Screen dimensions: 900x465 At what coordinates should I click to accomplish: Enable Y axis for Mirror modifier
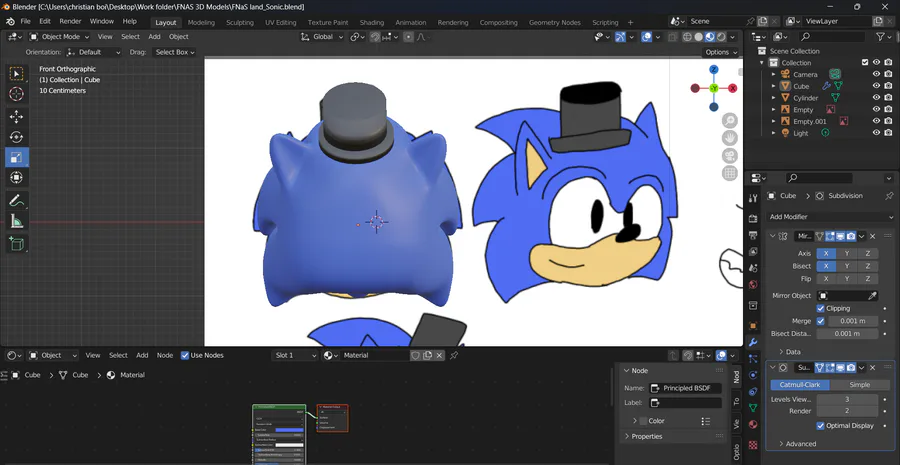(847, 253)
